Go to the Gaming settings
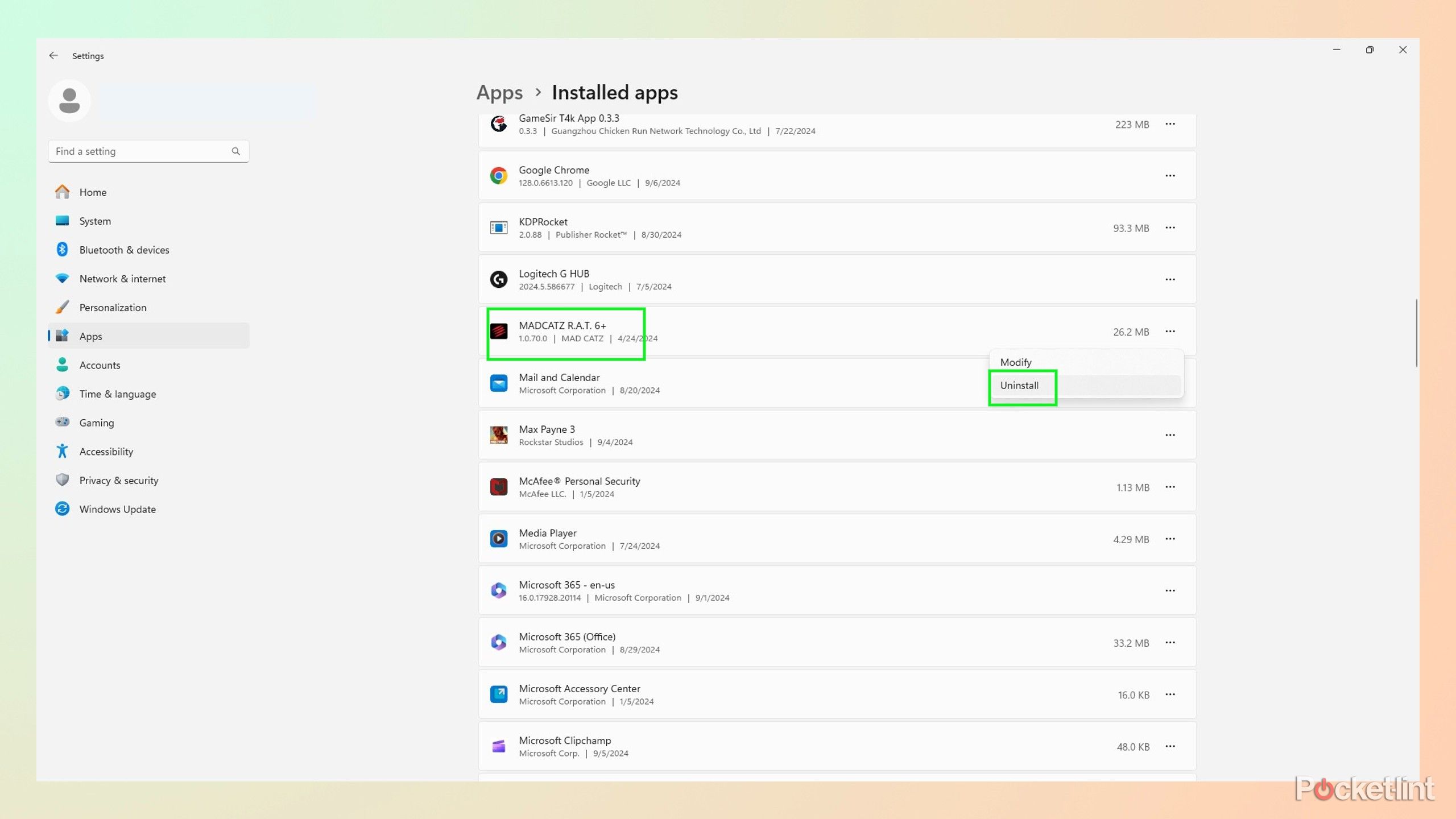 point(149,423)
